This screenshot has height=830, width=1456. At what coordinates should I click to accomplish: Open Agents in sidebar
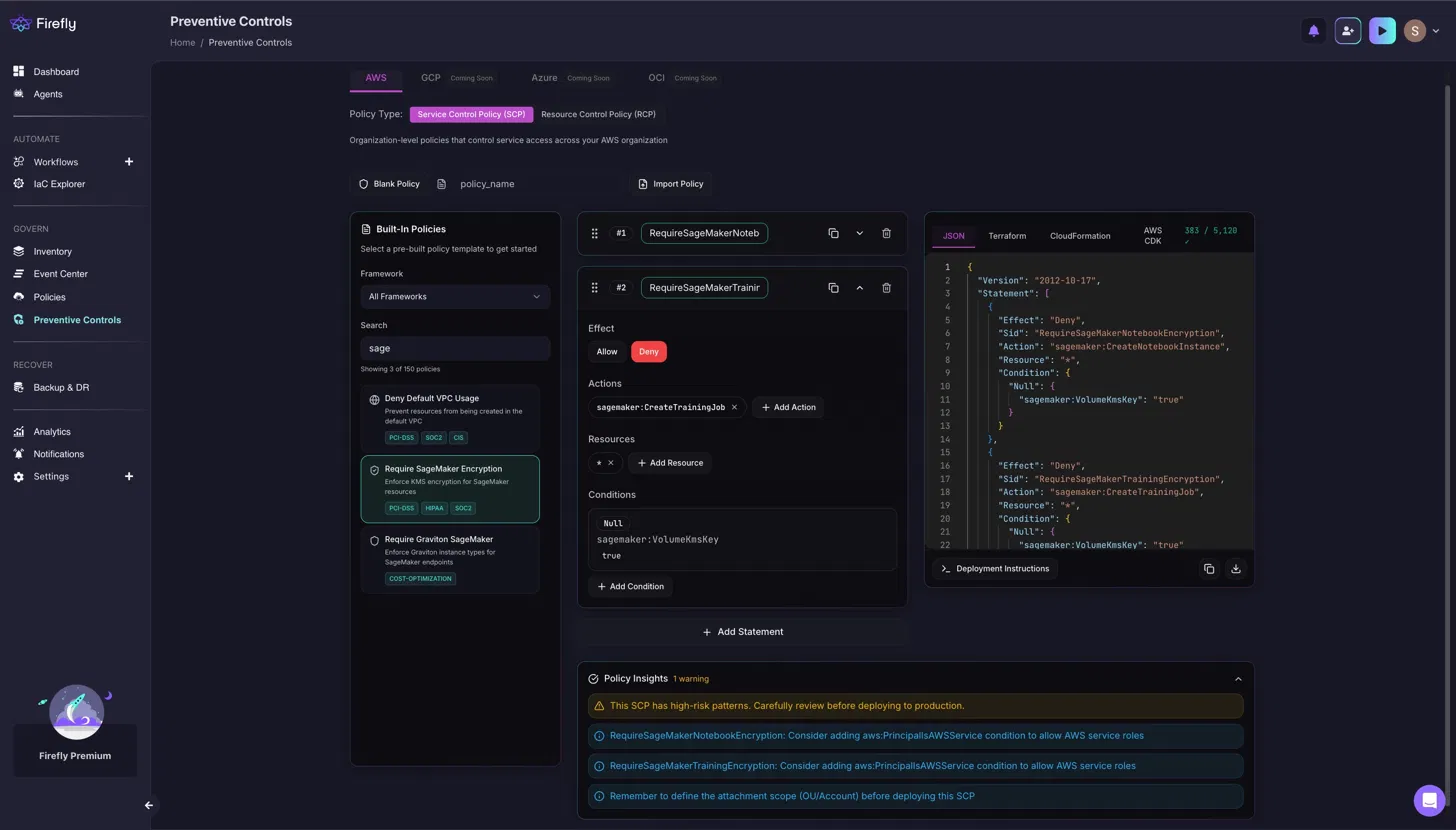coord(48,94)
